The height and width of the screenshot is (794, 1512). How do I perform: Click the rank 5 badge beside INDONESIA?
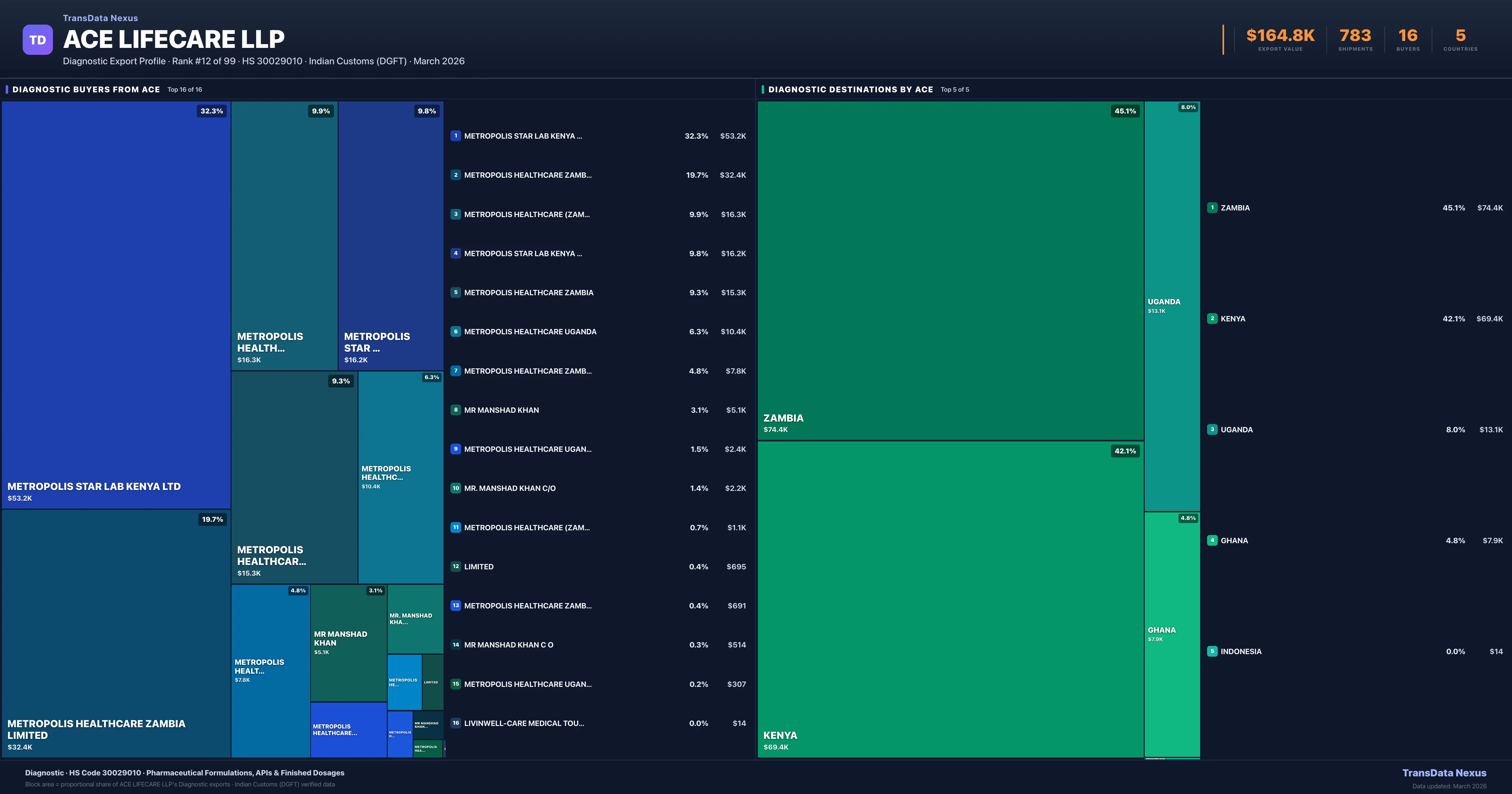[x=1212, y=651]
